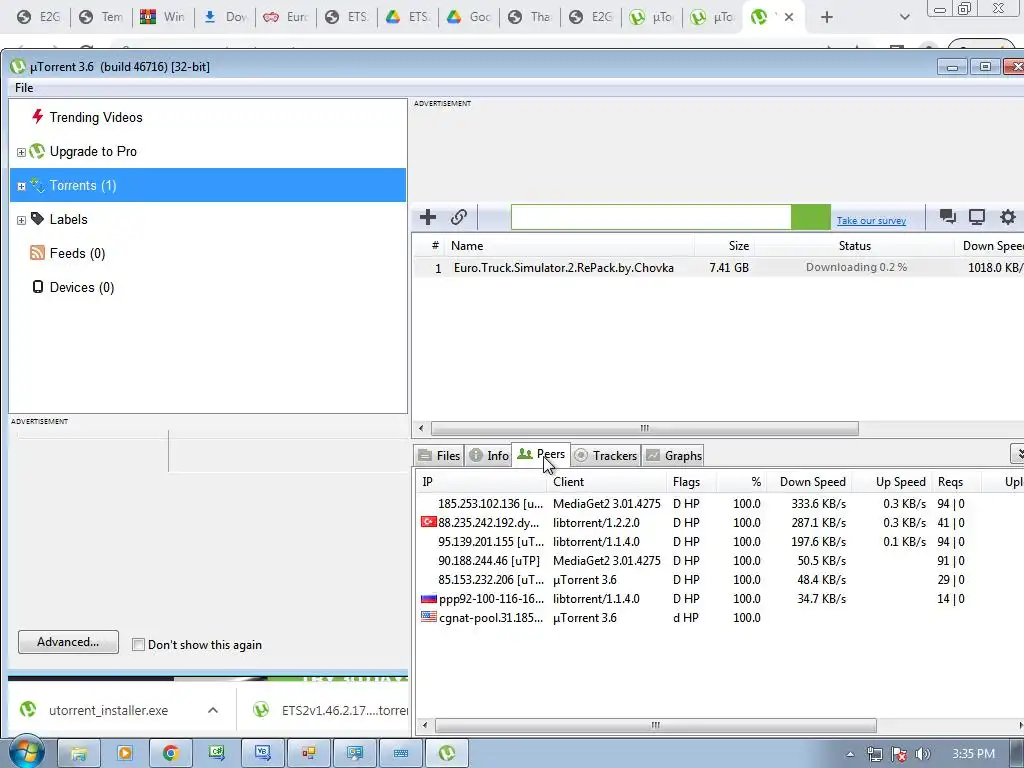Select Euro.Truck.Simulator.2.RePack.by.Chovka torrent row
The image size is (1024, 768).
tap(718, 268)
